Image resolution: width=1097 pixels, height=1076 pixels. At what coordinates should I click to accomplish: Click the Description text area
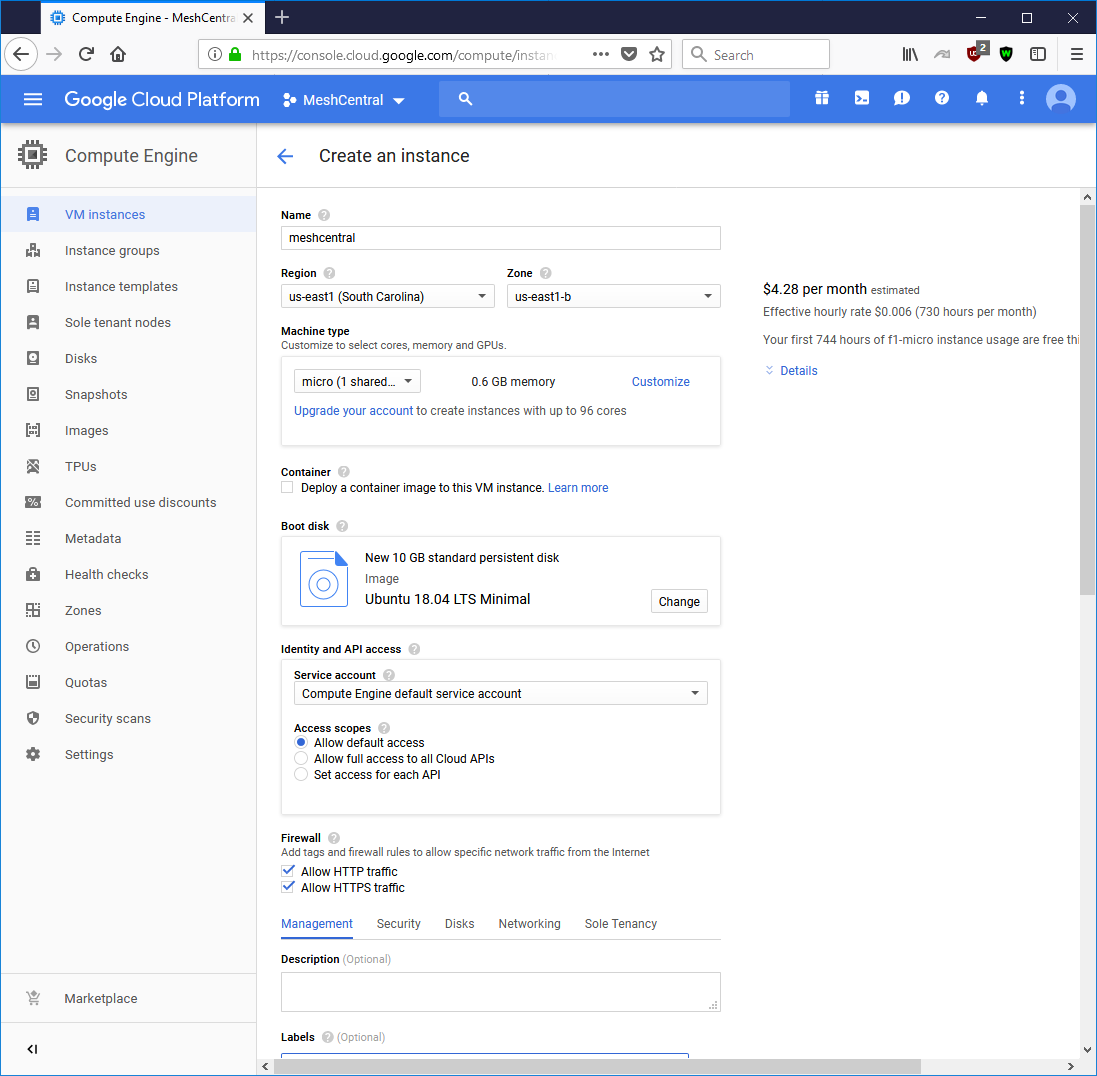500,992
